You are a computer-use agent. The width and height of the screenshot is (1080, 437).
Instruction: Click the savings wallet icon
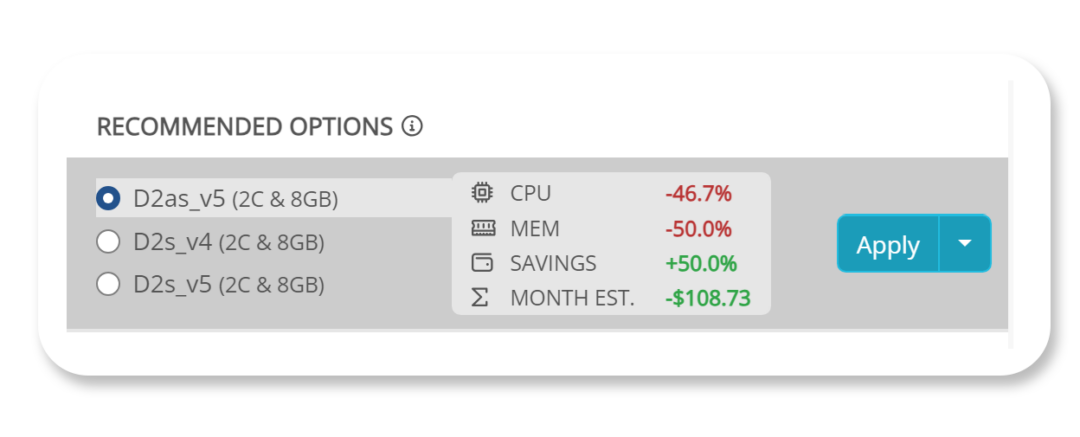coord(482,264)
